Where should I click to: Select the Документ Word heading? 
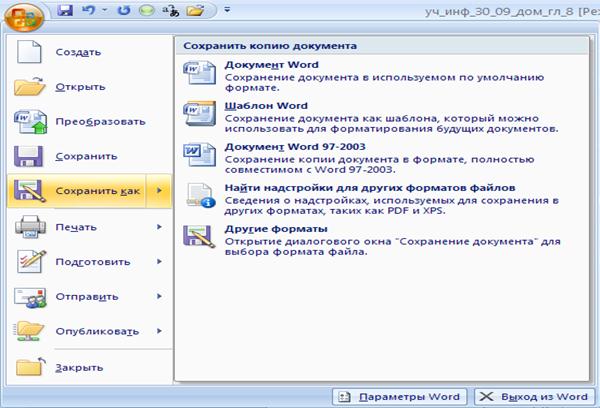click(271, 65)
